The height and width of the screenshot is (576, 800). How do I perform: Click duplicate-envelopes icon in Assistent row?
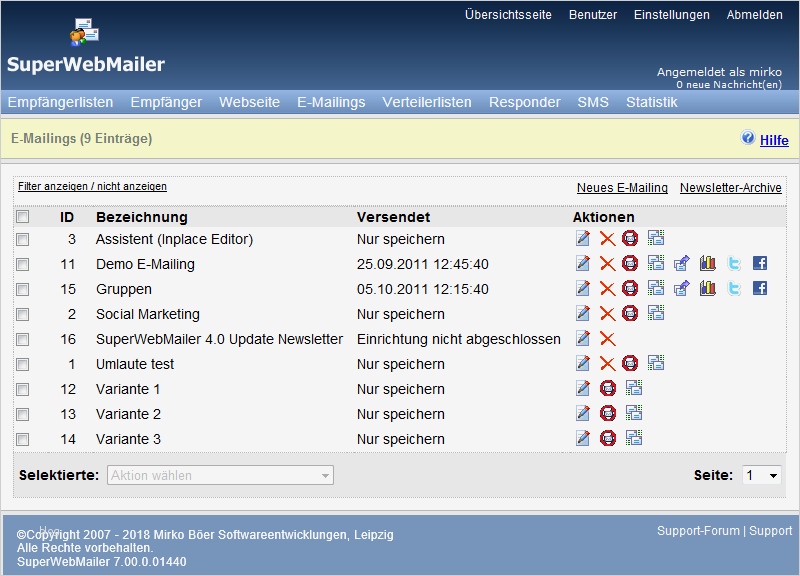(x=656, y=238)
